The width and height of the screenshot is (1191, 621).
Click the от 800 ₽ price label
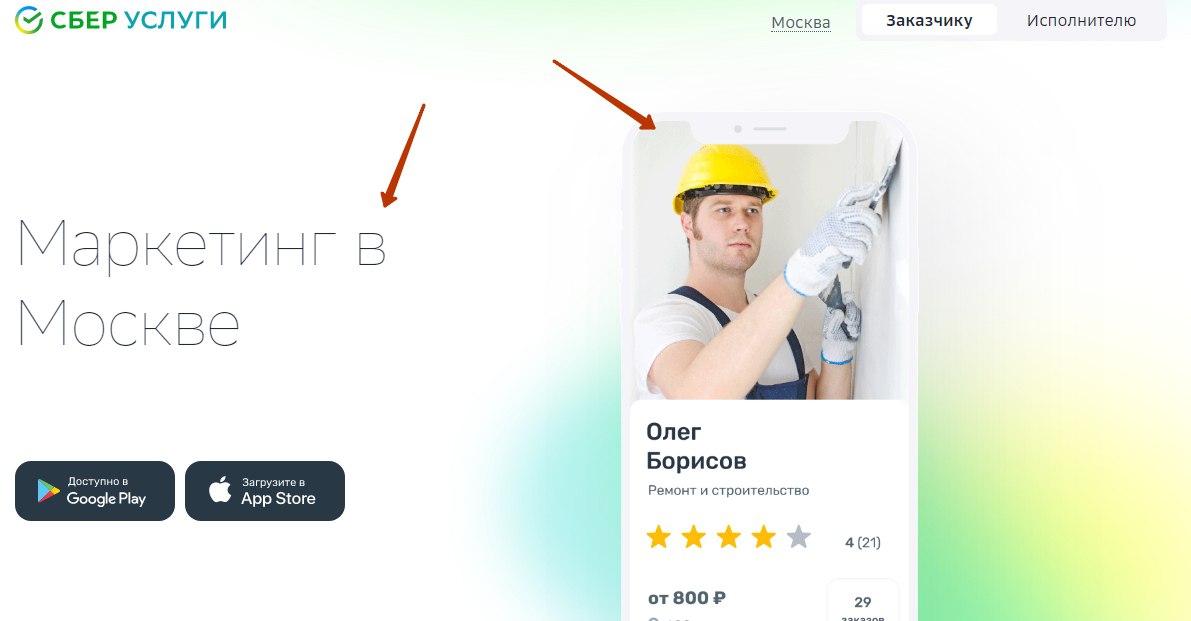pyautogui.click(x=687, y=598)
